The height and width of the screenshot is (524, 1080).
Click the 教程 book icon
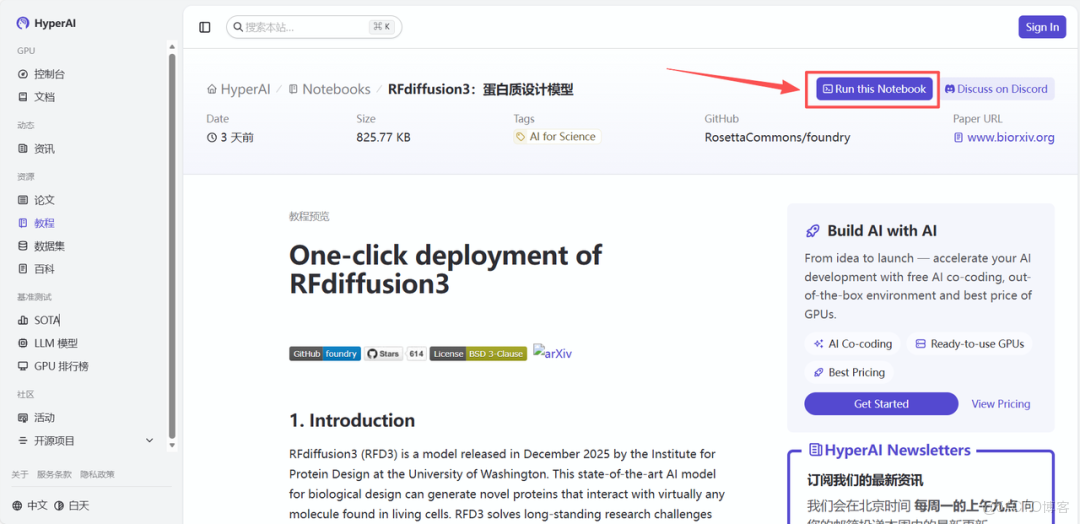point(23,223)
